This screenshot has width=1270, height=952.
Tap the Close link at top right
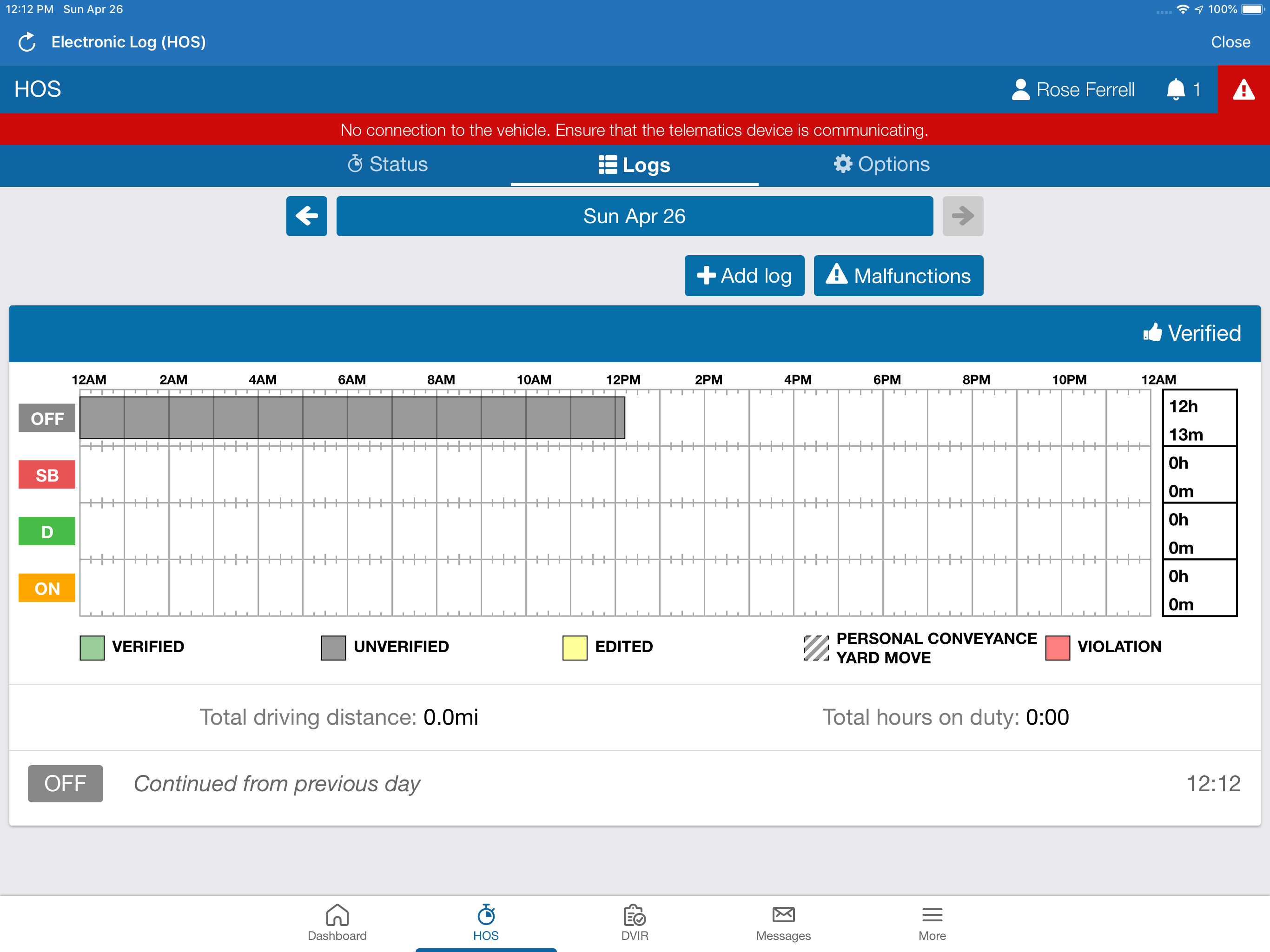coord(1230,42)
